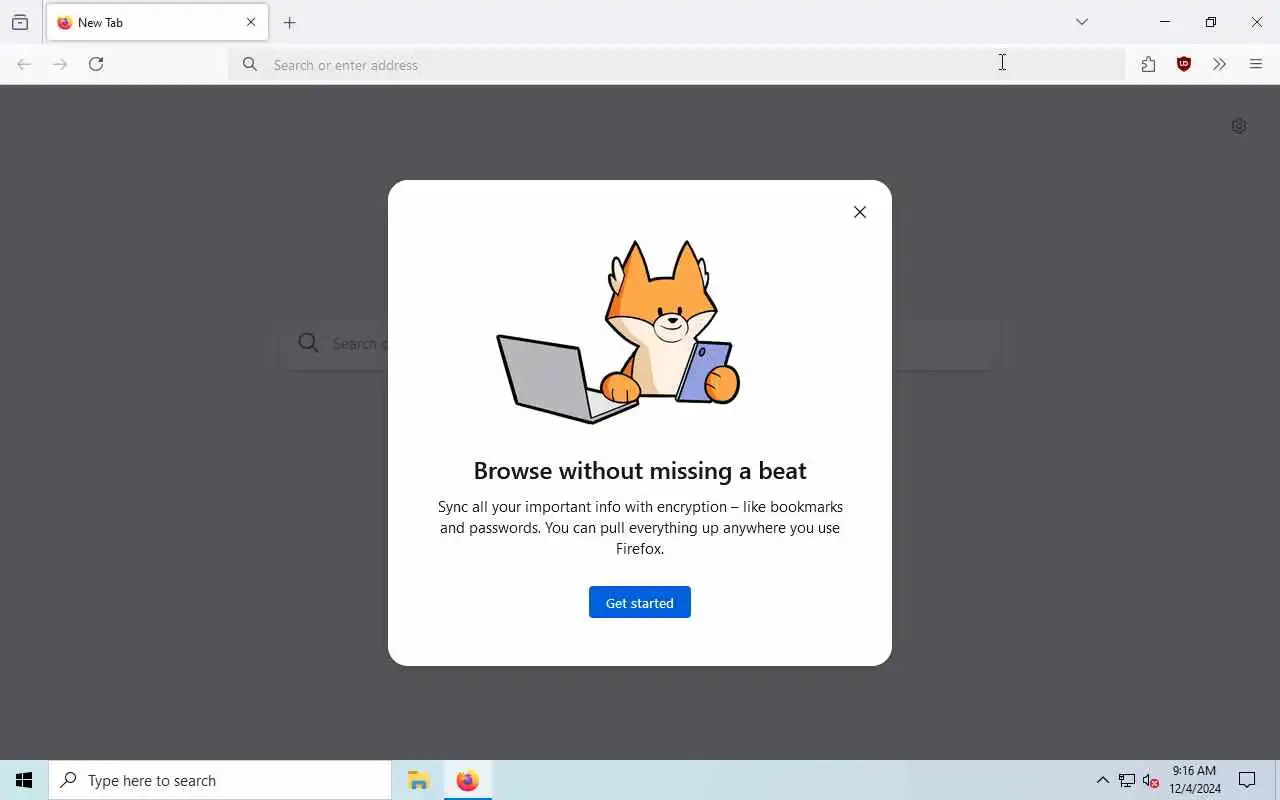The height and width of the screenshot is (800, 1280).
Task: Open the Firefox View icon
Action: coord(20,22)
